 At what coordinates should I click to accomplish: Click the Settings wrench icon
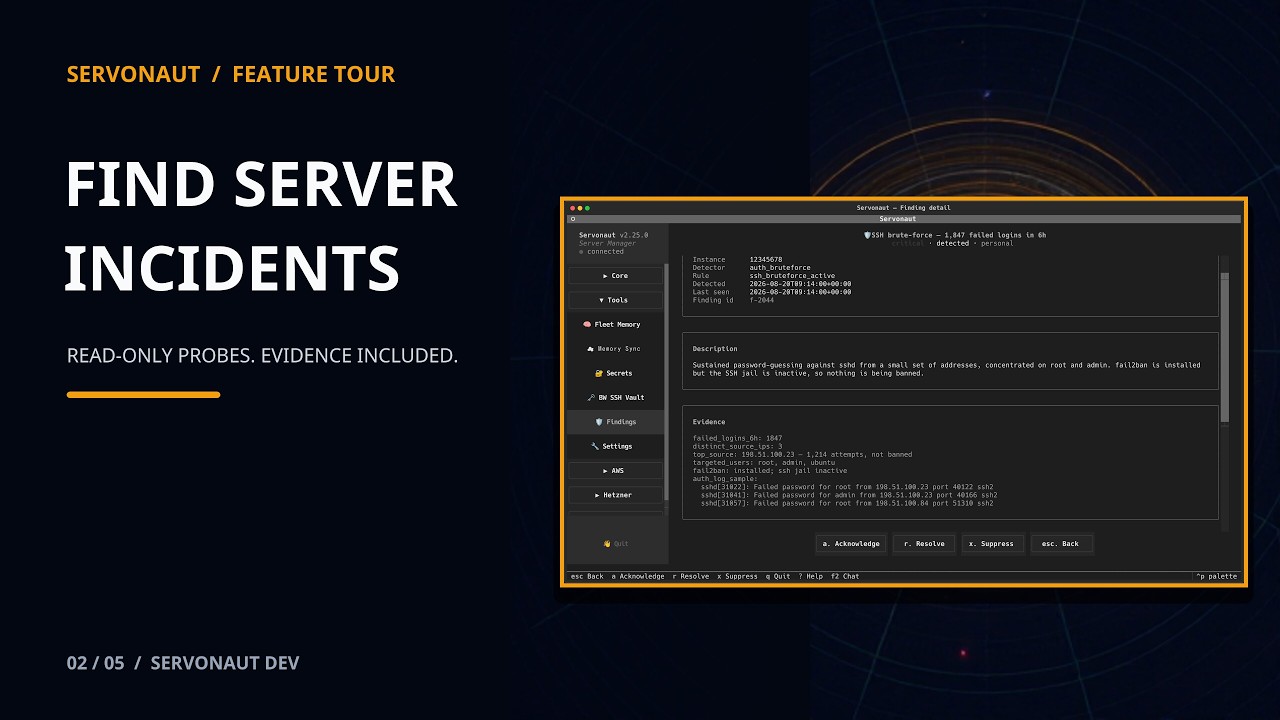(595, 446)
